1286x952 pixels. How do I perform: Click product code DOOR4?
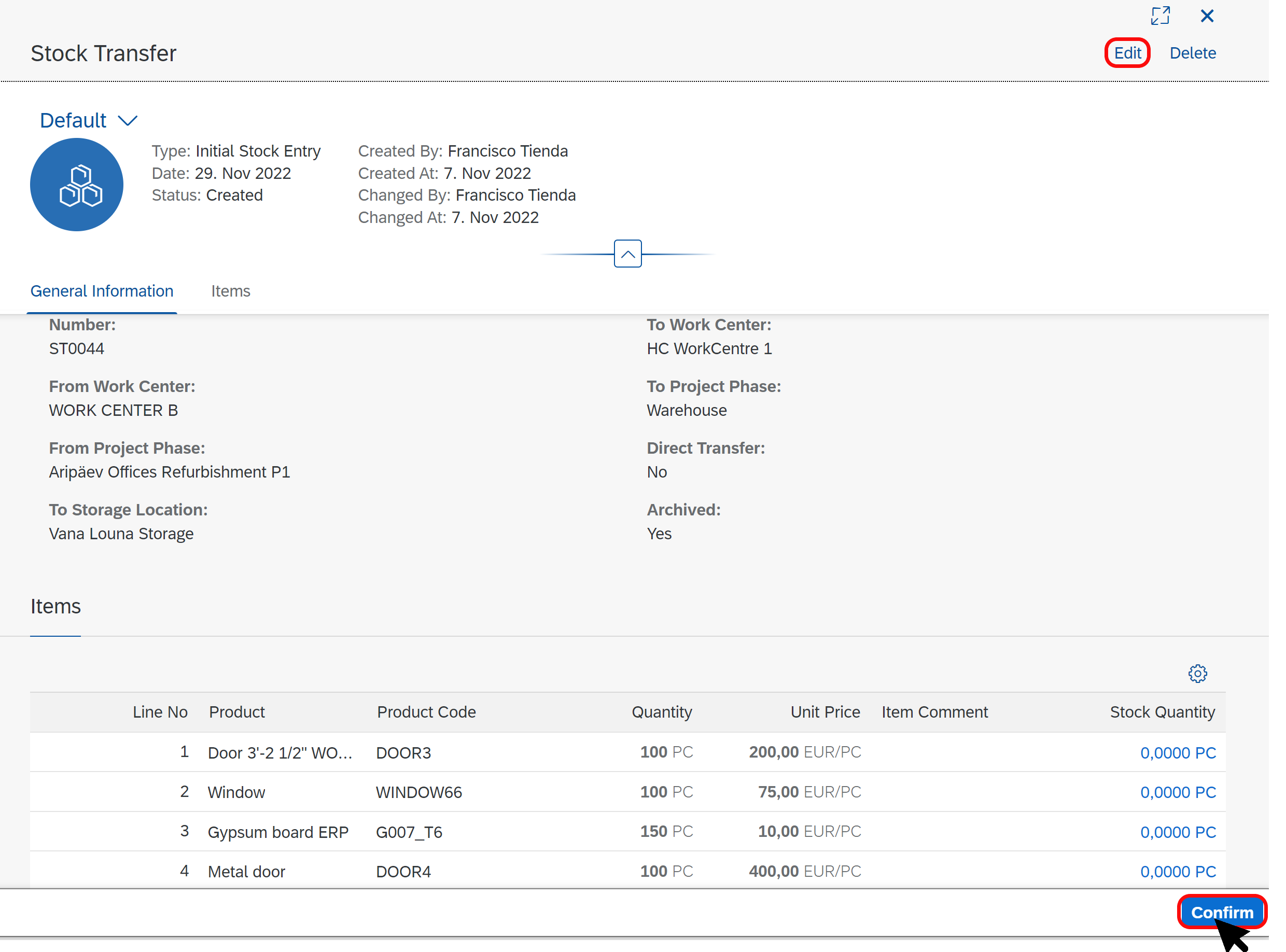tap(403, 872)
